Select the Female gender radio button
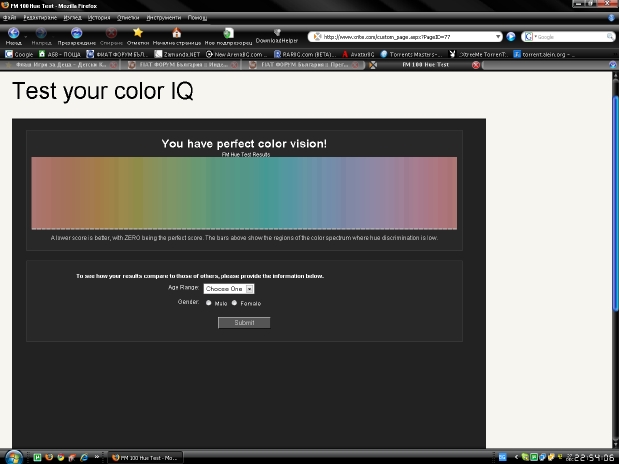 click(x=234, y=302)
